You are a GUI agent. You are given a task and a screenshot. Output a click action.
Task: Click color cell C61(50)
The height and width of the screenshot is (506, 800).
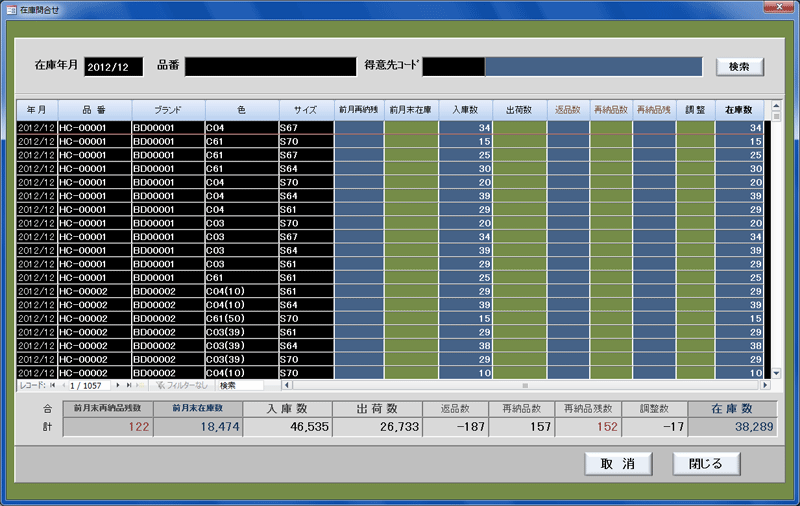click(x=242, y=318)
